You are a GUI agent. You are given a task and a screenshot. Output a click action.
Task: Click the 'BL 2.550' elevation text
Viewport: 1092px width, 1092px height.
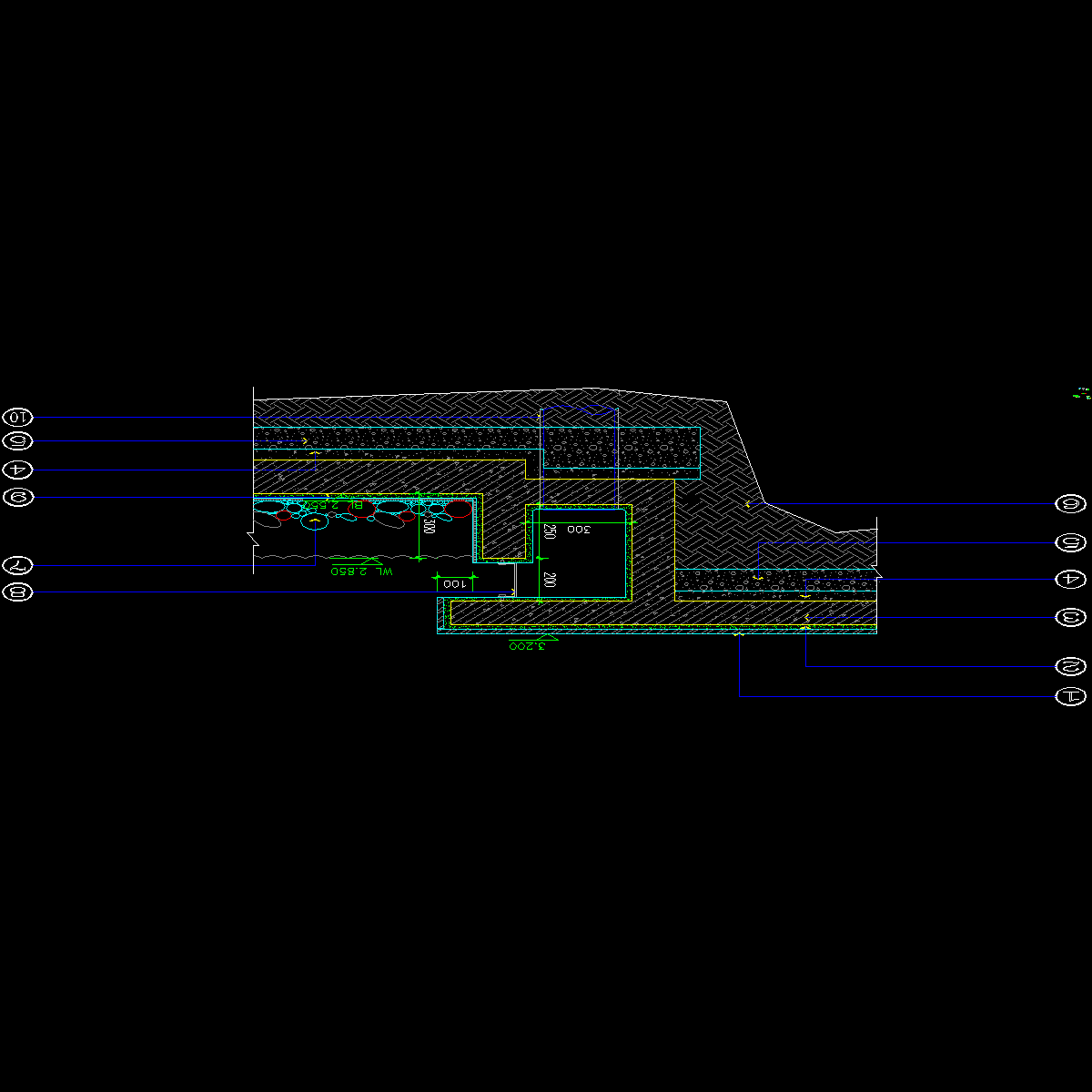pos(331,503)
